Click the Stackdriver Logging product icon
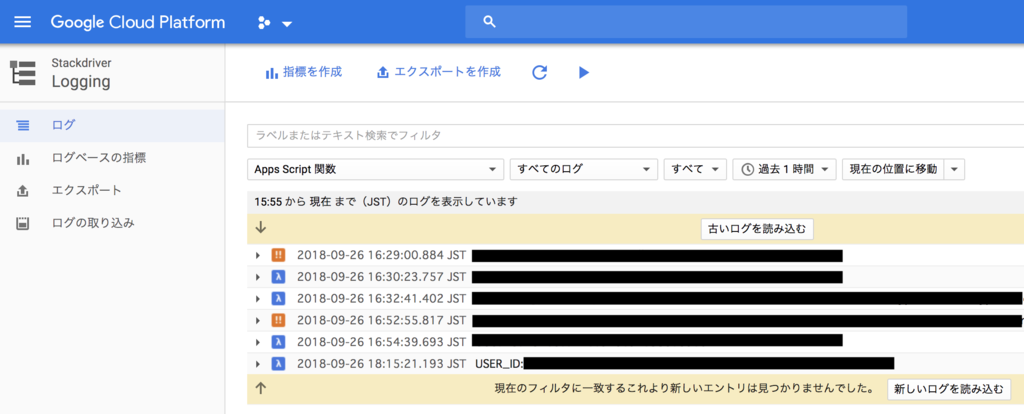 coord(25,73)
